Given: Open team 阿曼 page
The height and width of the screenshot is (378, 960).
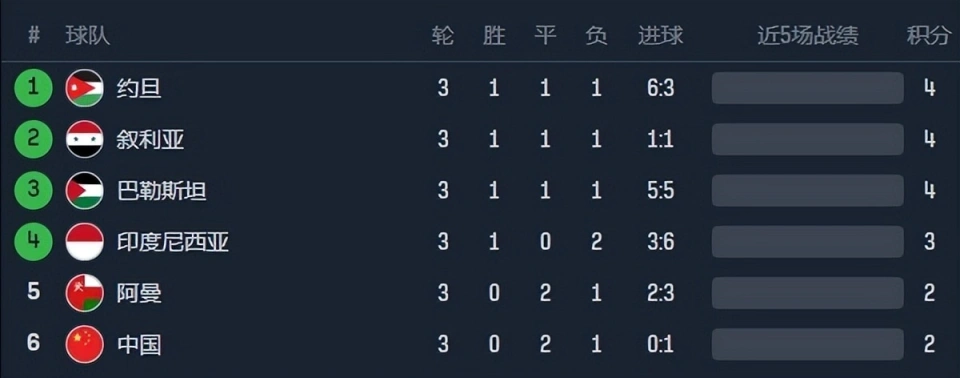Looking at the screenshot, I should (139, 293).
